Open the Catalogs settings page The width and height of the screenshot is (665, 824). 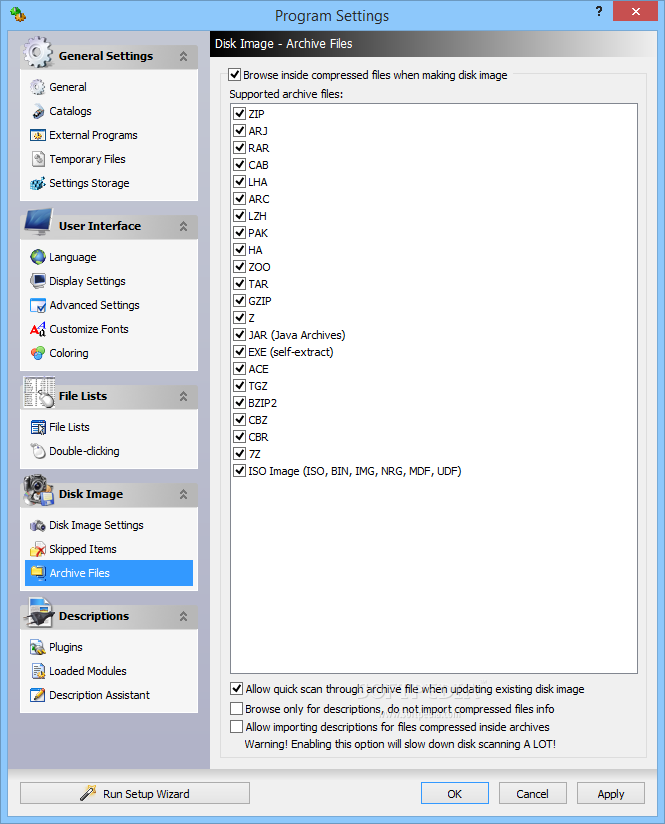(x=70, y=111)
